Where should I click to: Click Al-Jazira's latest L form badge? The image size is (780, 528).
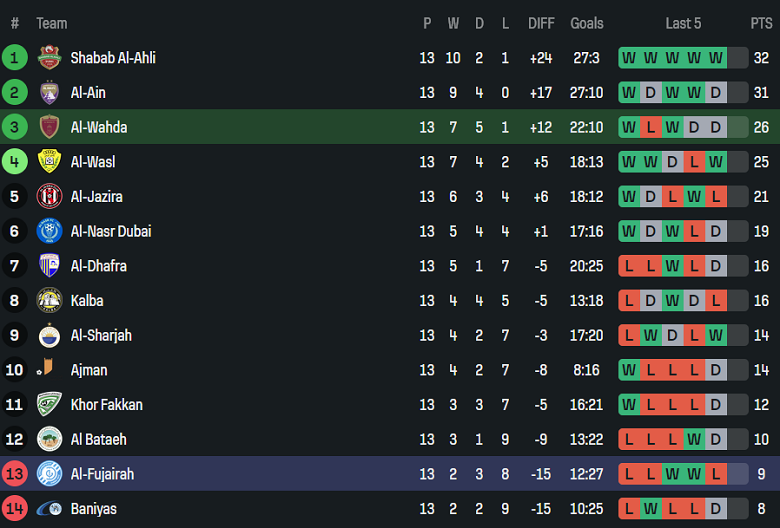coord(716,197)
